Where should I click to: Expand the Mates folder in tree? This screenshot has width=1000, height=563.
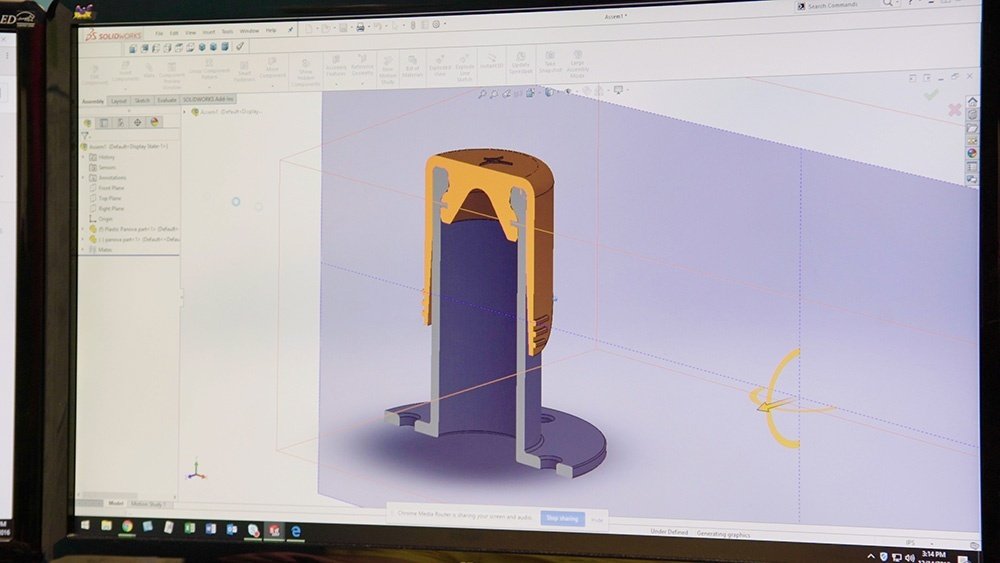pyautogui.click(x=82, y=249)
